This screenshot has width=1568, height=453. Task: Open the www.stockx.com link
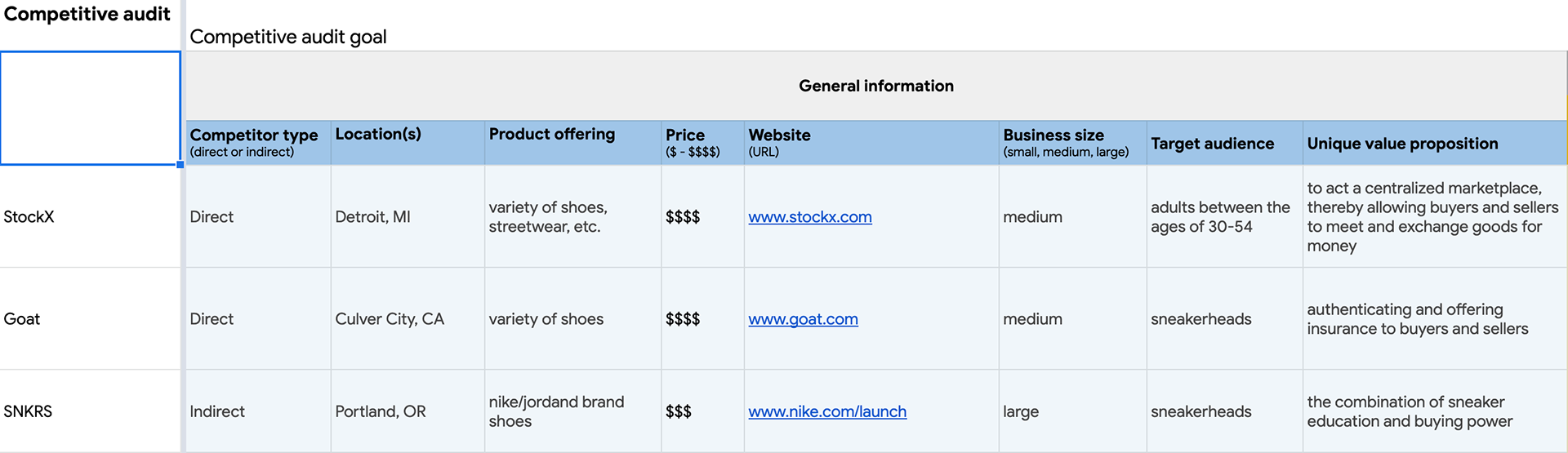(x=809, y=217)
